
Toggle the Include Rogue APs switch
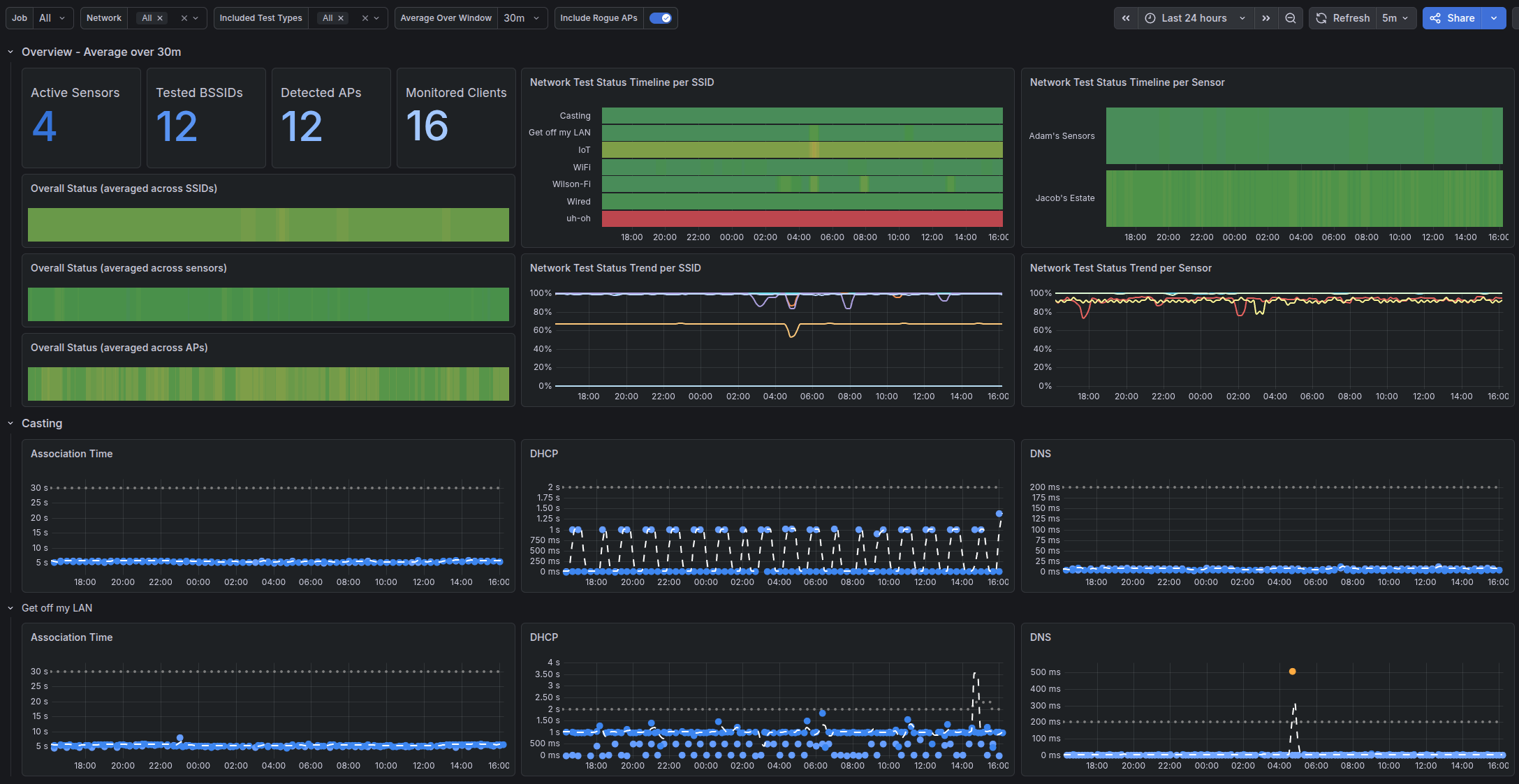tap(660, 18)
